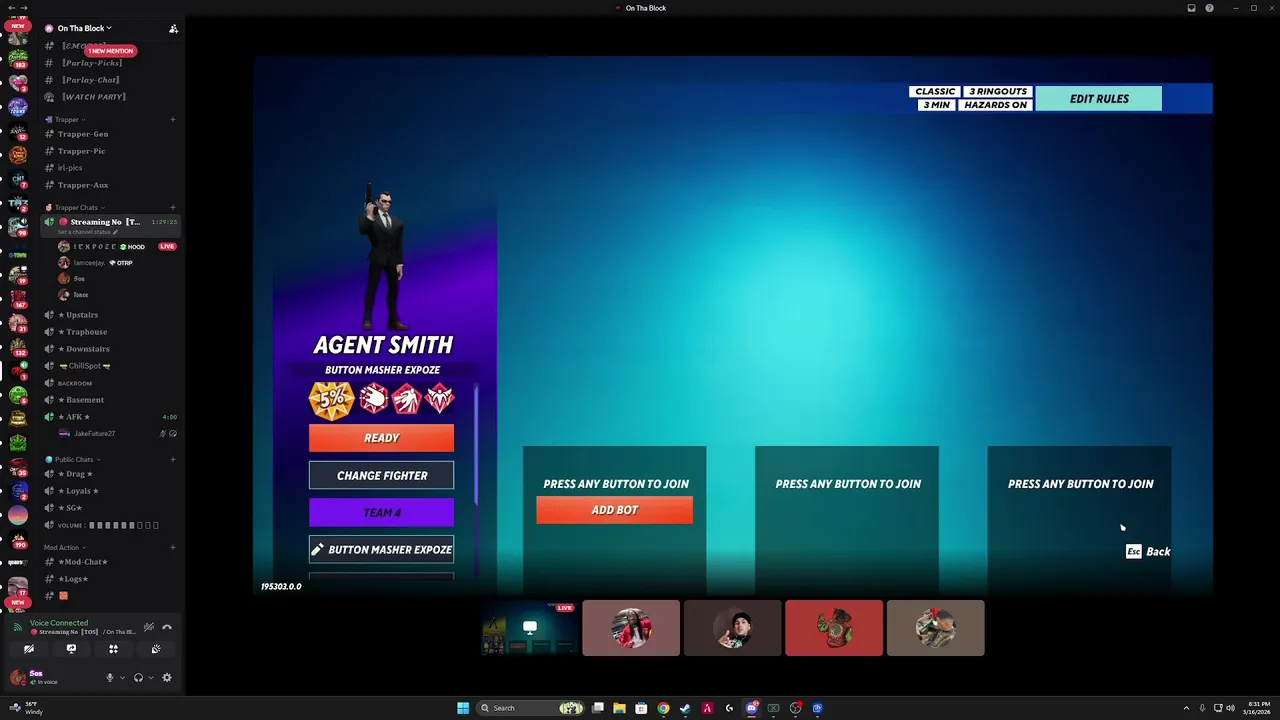Select the participant tile with red-jacket avatar
The image size is (1280, 720).
pyautogui.click(x=631, y=628)
